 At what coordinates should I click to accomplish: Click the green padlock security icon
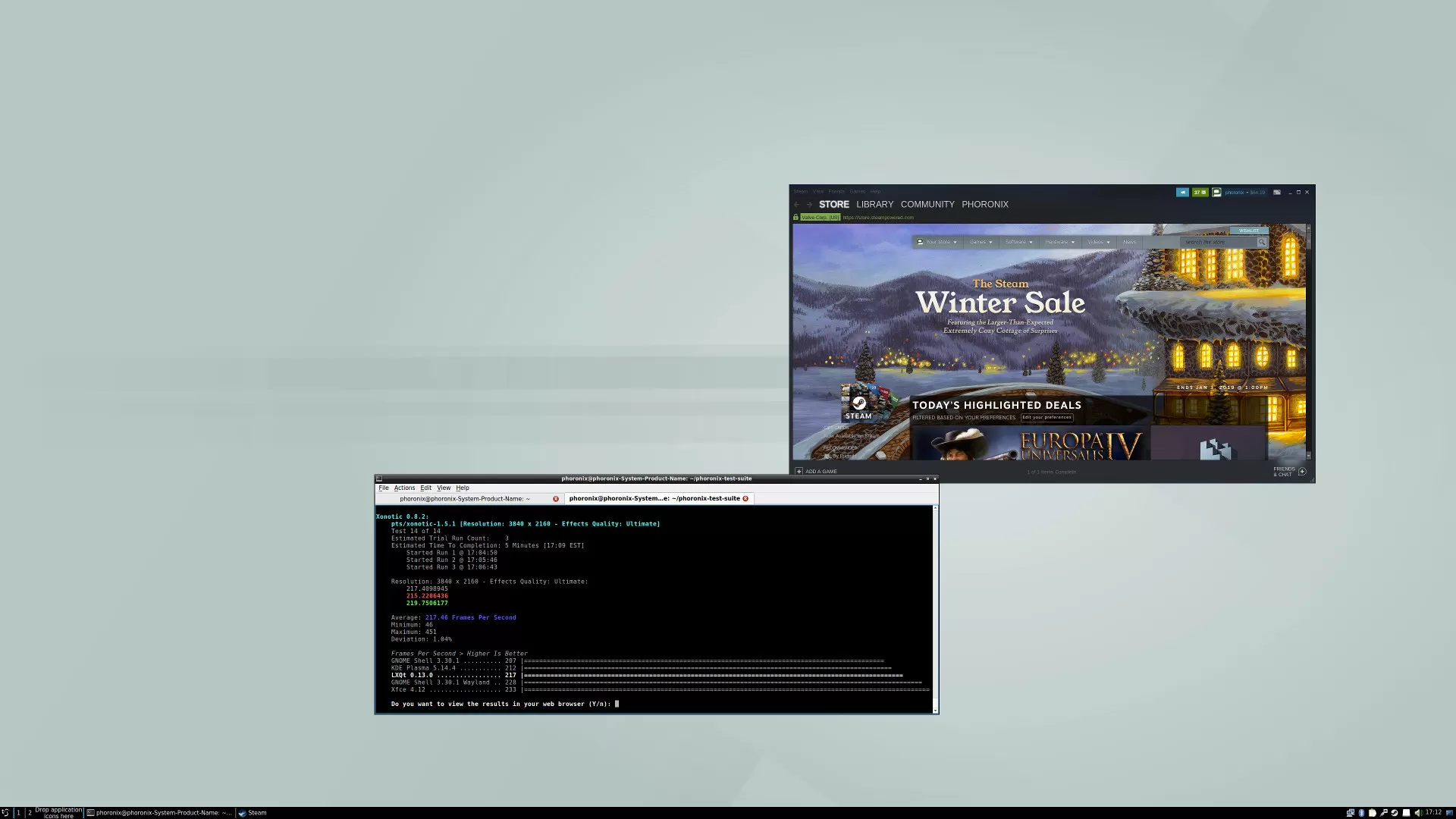pos(795,218)
